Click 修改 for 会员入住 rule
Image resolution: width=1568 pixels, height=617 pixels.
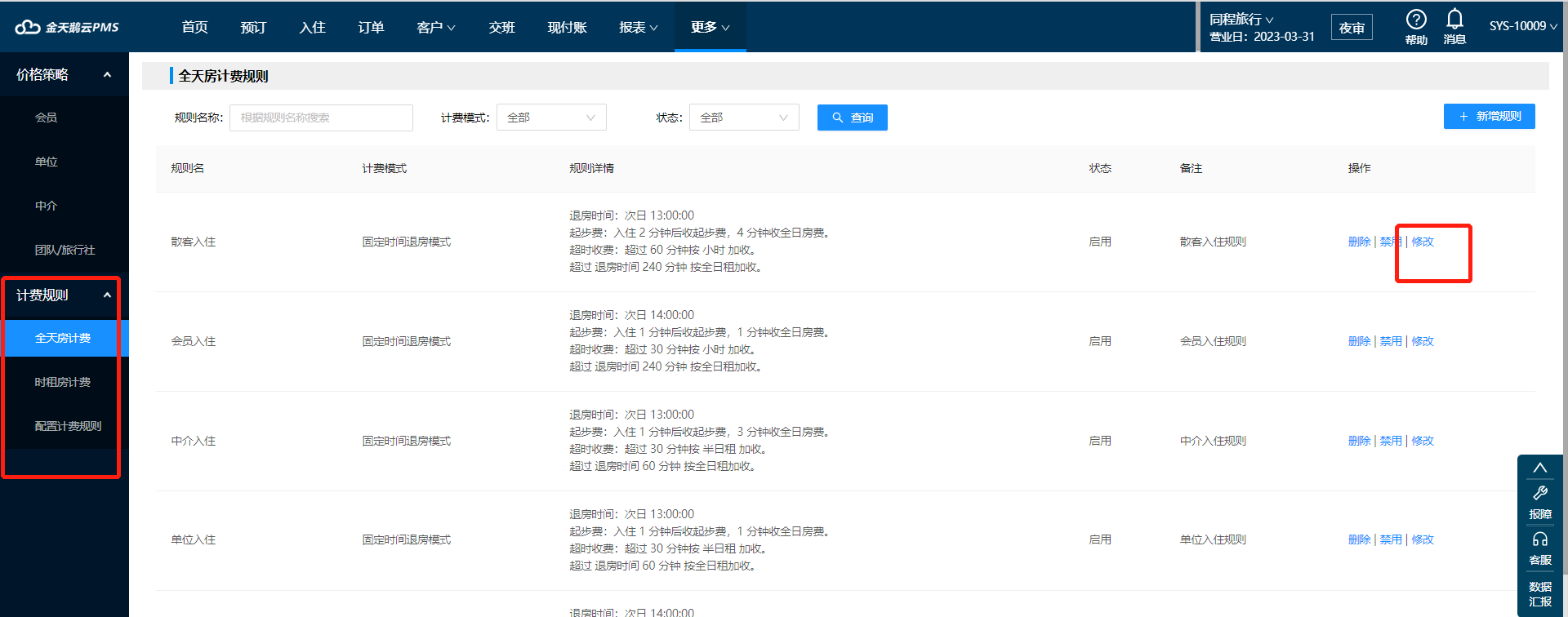(x=1423, y=341)
